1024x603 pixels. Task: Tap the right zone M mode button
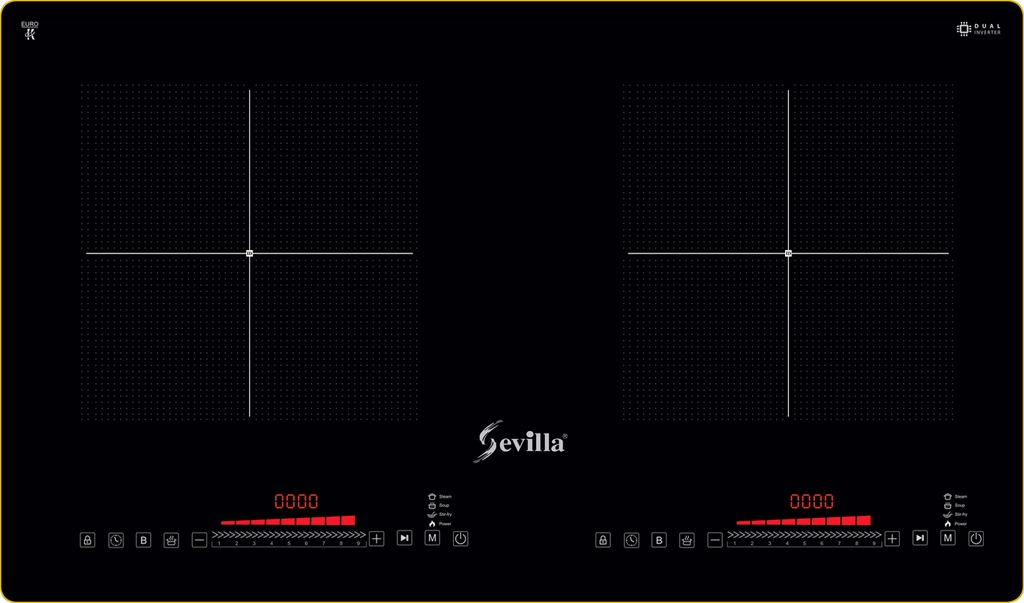(948, 538)
